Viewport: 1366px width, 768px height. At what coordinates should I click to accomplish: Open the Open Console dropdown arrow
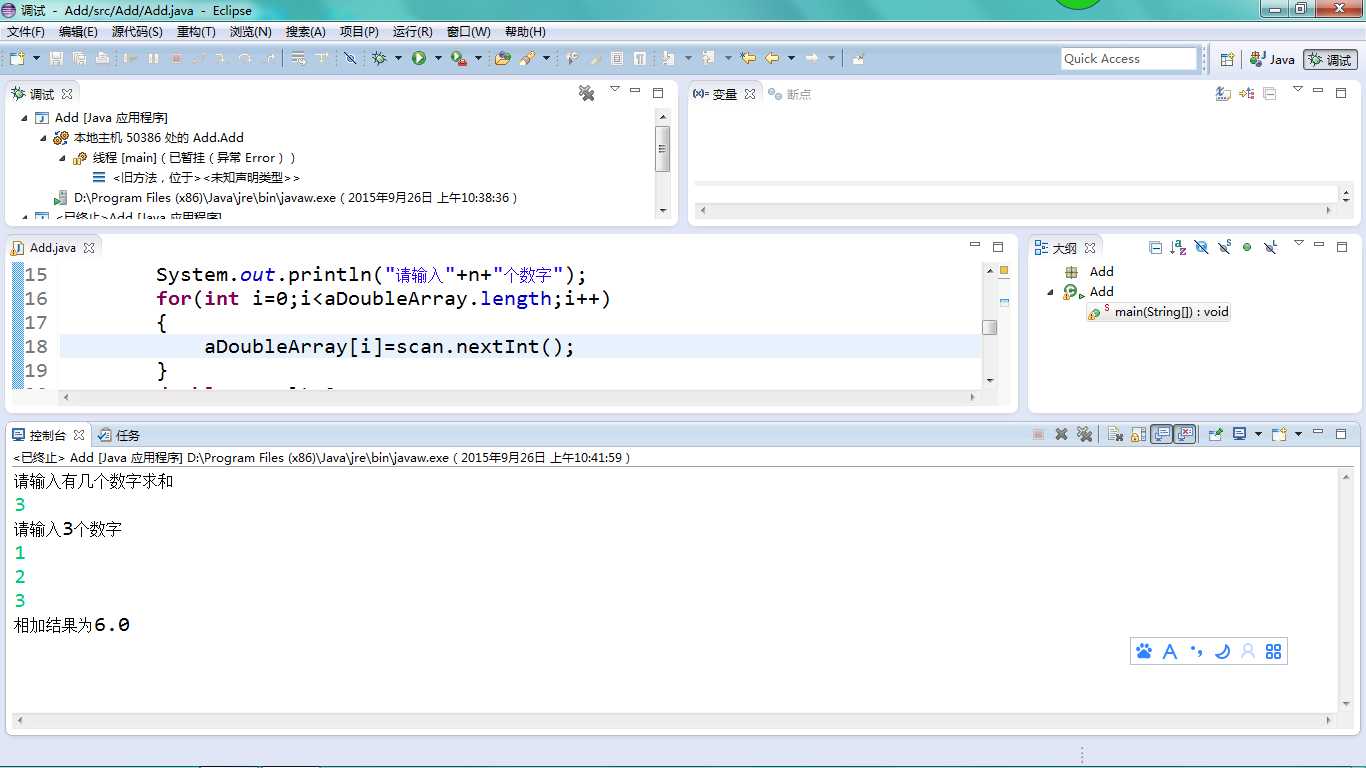point(1298,434)
